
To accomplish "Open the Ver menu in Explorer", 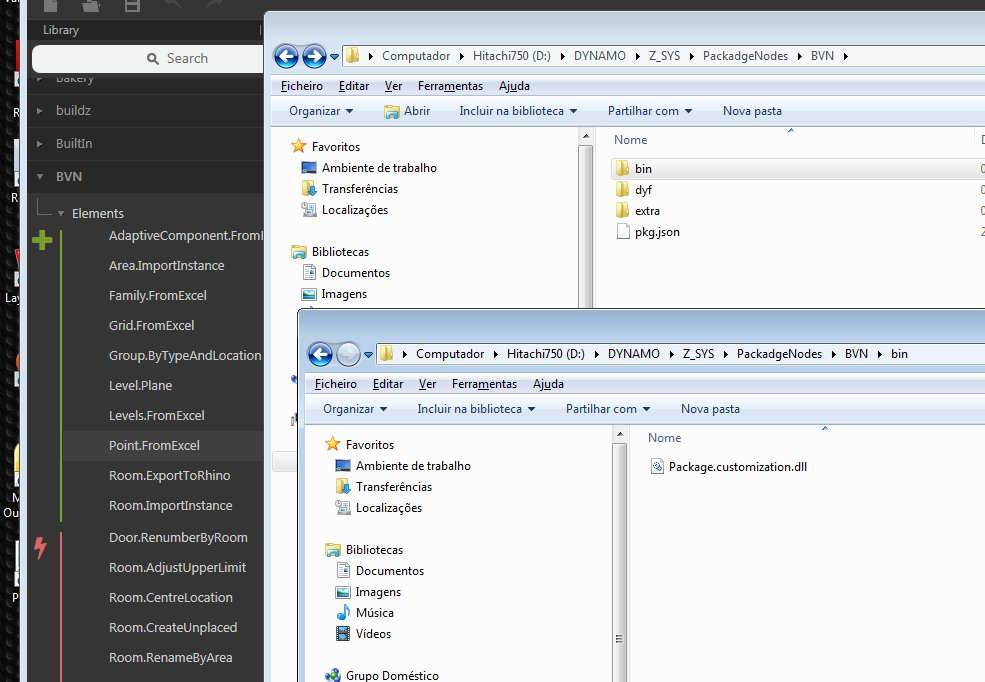I will tap(392, 86).
